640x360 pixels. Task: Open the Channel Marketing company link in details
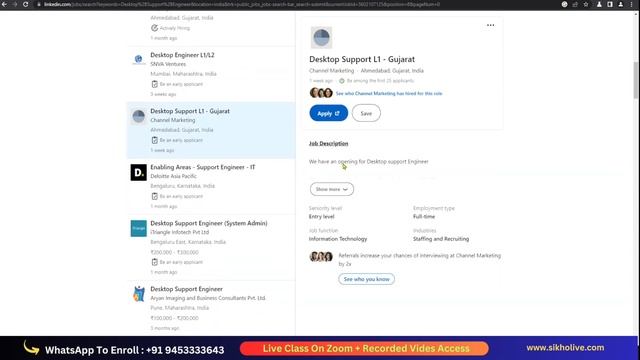point(331,71)
